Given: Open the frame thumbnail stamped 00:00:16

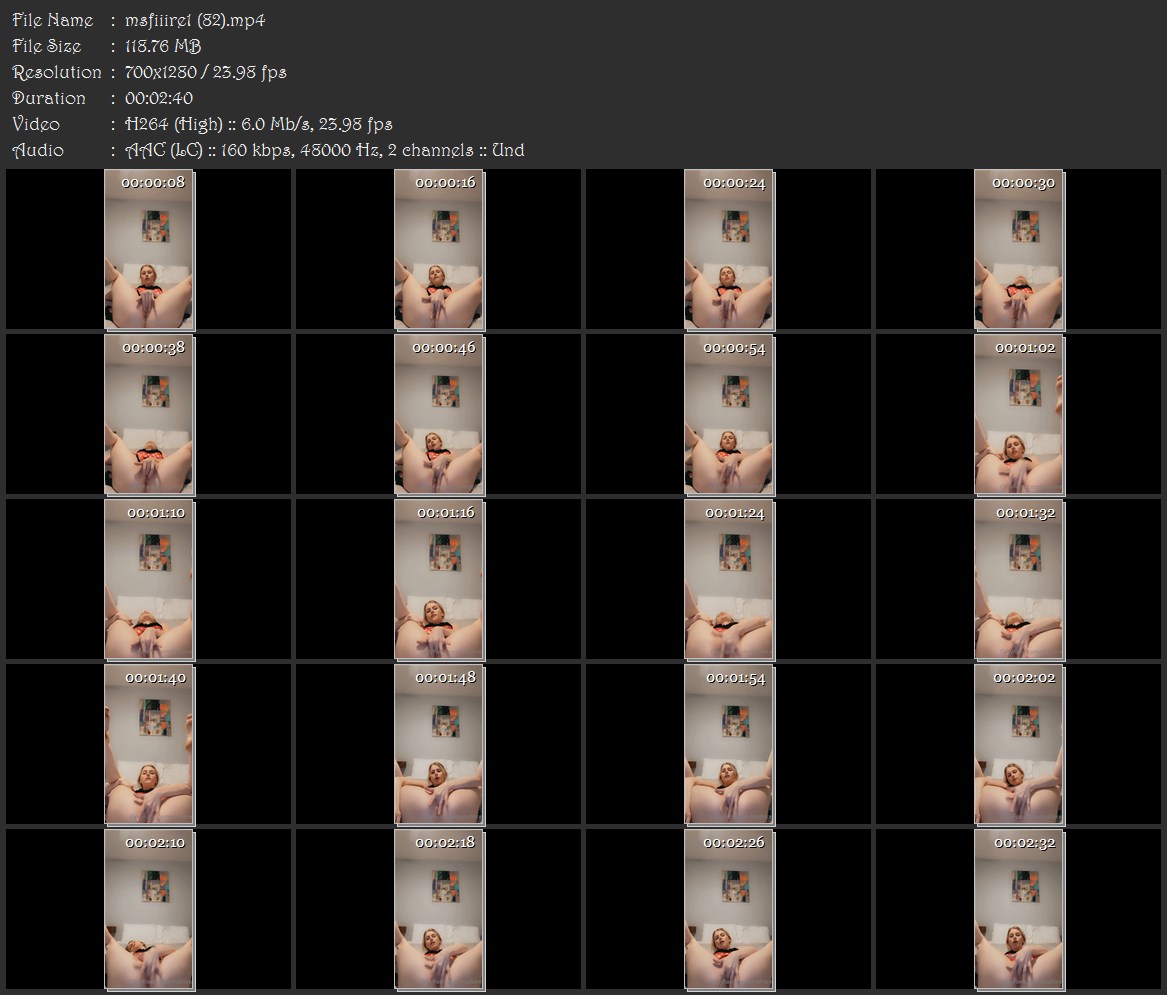Looking at the screenshot, I should click(x=439, y=249).
